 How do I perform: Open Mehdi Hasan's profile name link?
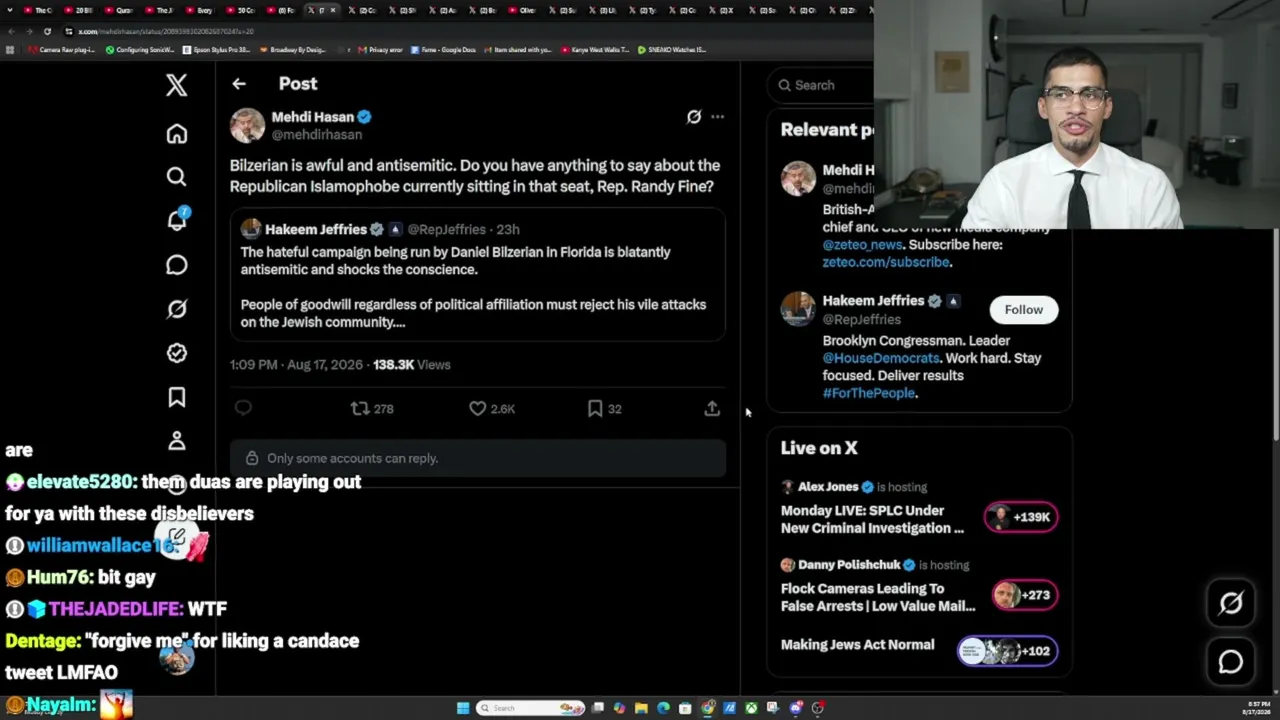(x=313, y=117)
